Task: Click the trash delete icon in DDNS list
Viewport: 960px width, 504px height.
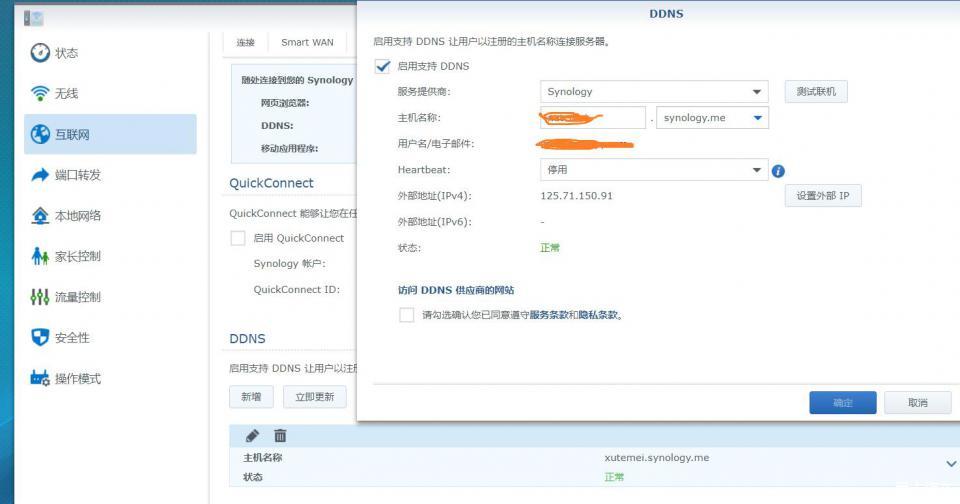Action: (x=280, y=435)
